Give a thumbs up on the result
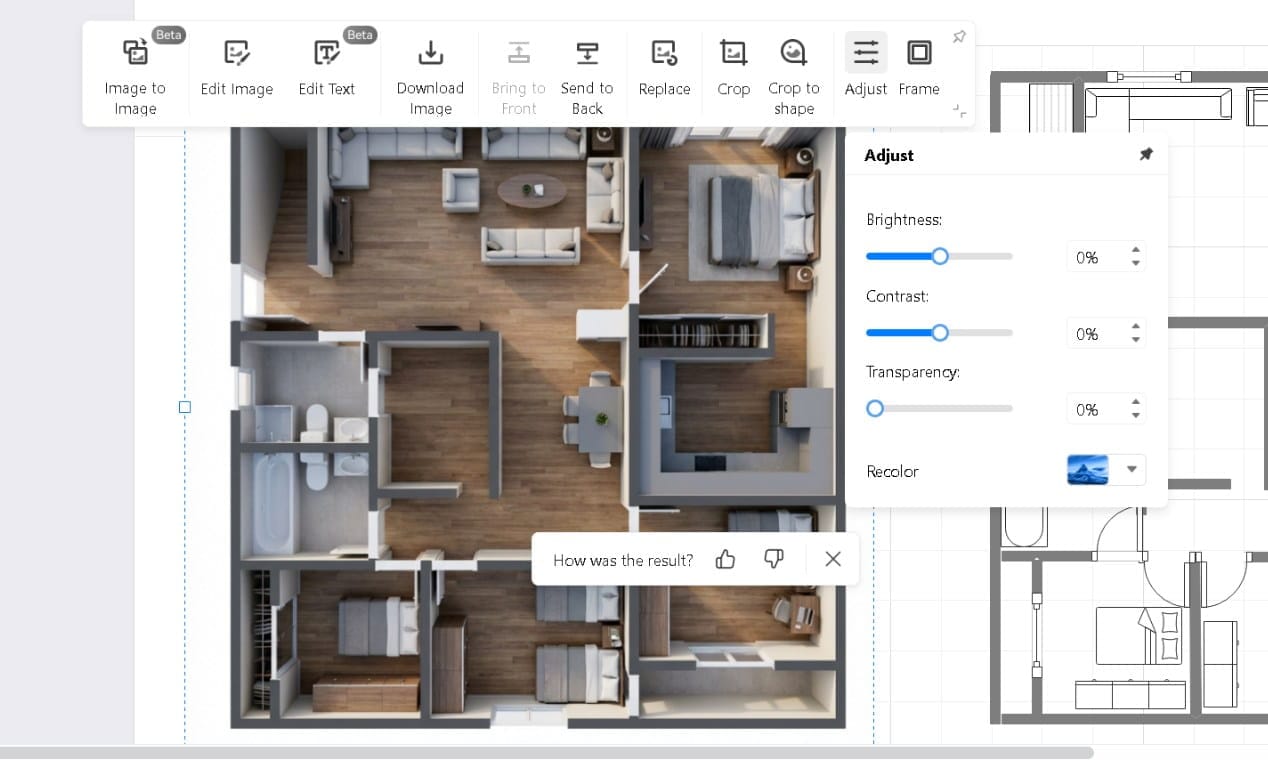The image size is (1268, 760). point(725,559)
